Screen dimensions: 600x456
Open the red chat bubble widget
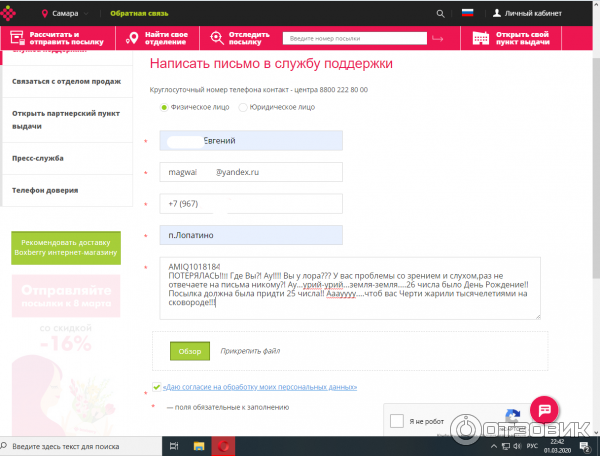click(x=545, y=410)
